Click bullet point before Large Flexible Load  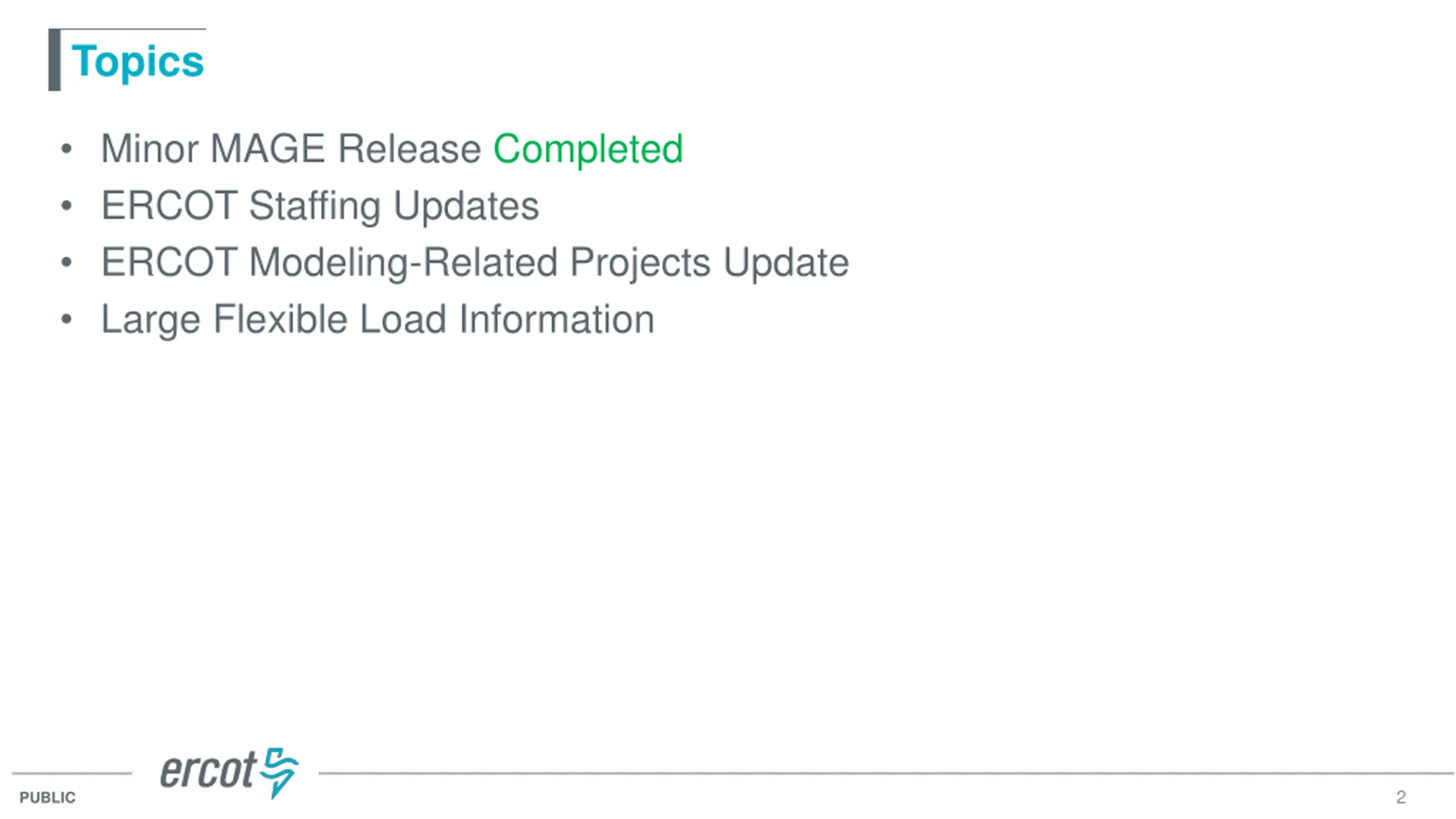pos(67,320)
